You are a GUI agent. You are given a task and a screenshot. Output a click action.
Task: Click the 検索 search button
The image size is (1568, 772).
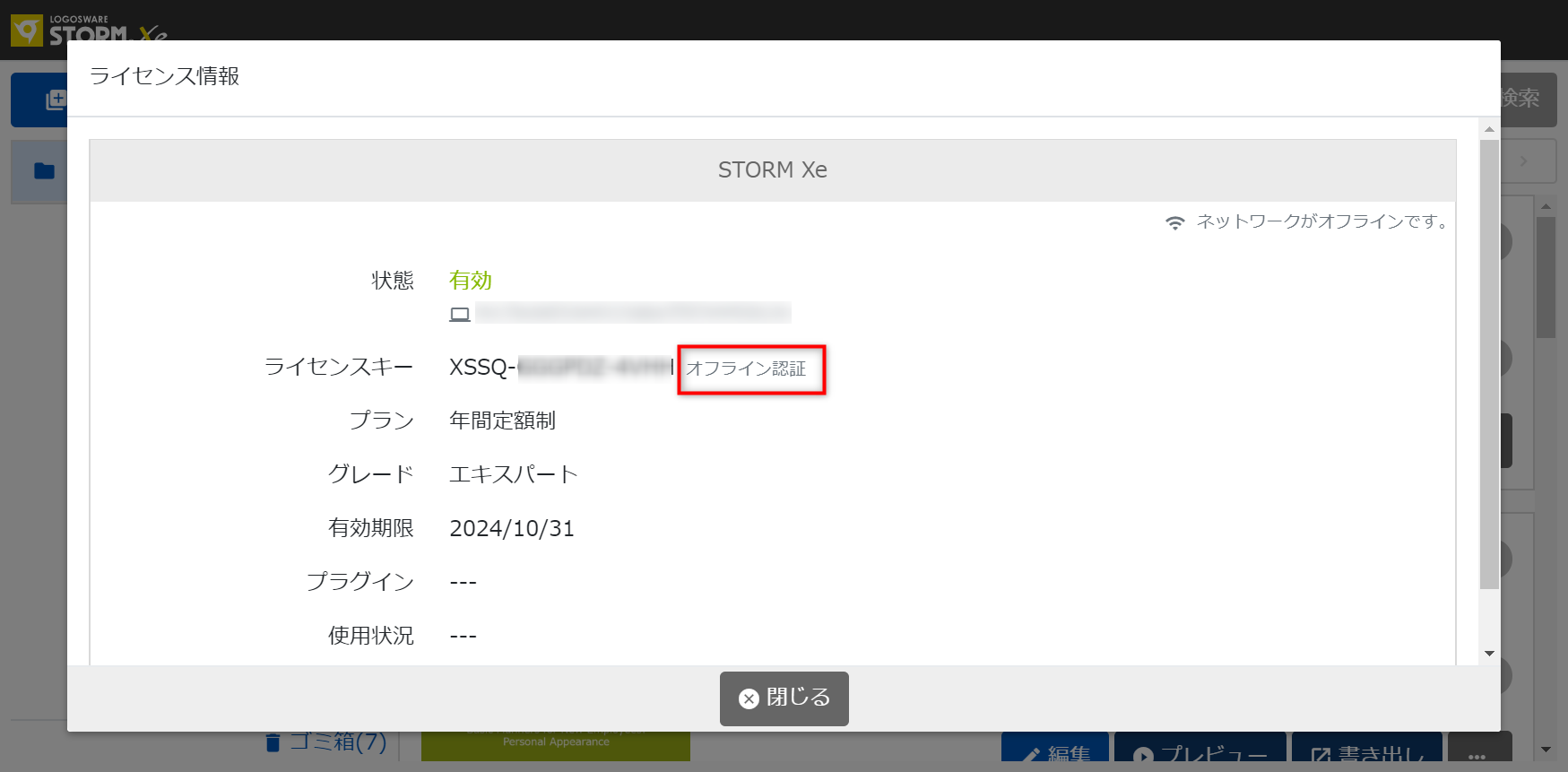coord(1529,99)
